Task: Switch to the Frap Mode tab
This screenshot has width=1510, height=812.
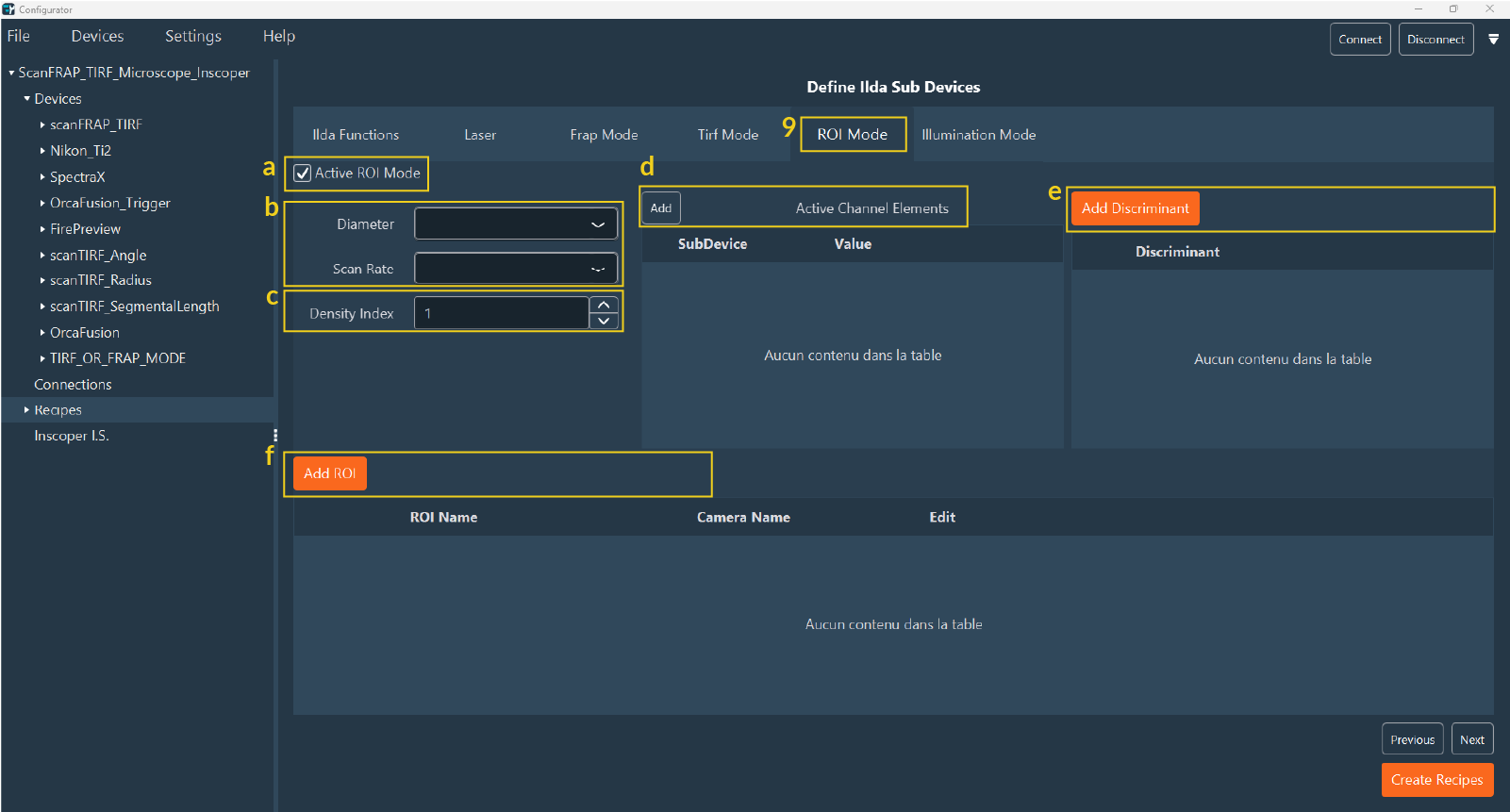Action: tap(604, 135)
